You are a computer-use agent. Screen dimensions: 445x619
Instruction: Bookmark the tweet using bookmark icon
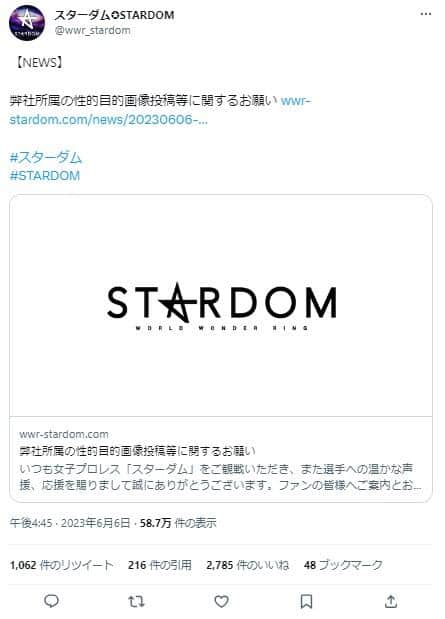(306, 601)
